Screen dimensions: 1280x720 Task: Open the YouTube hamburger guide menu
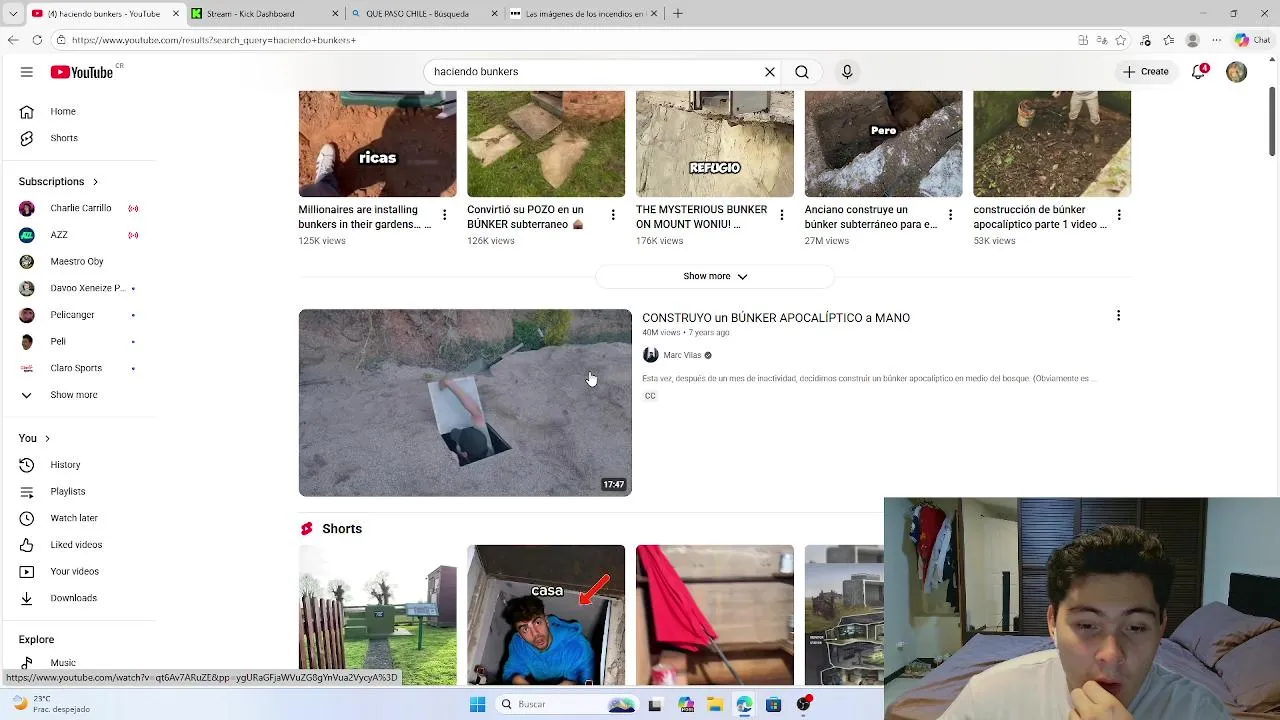coord(27,72)
